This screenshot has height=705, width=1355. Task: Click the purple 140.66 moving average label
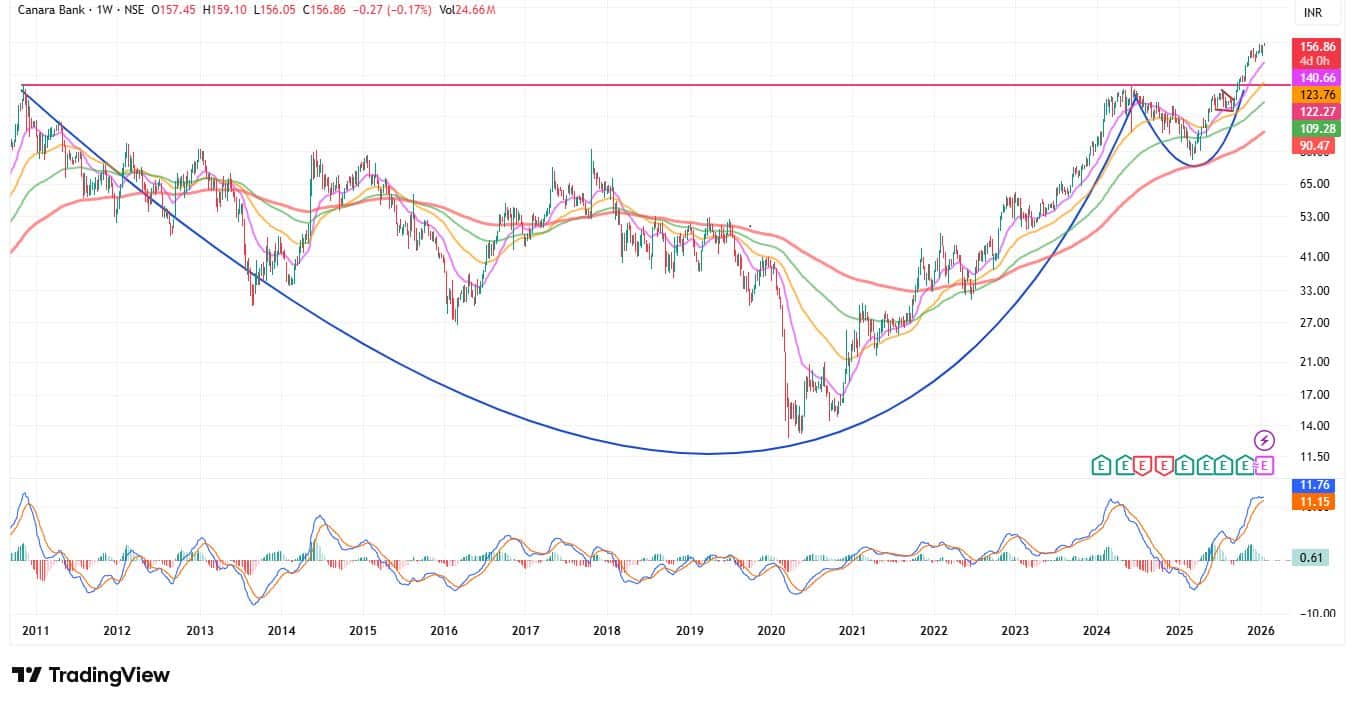[x=1315, y=77]
